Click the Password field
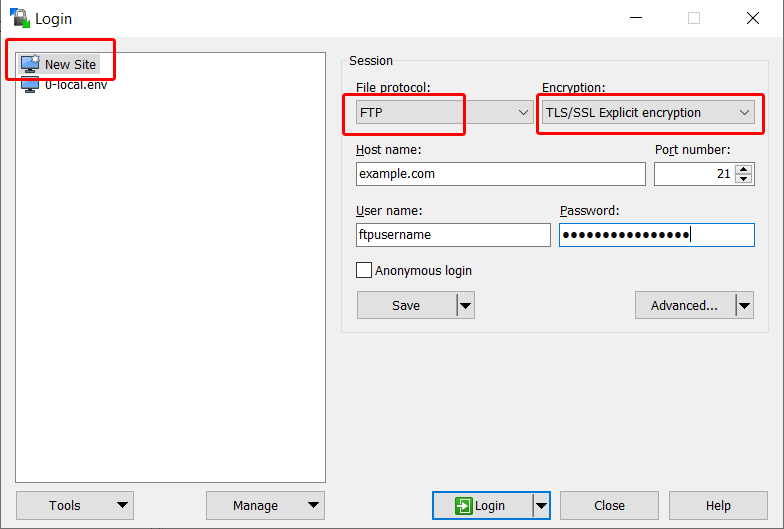Image resolution: width=784 pixels, height=529 pixels. [656, 234]
